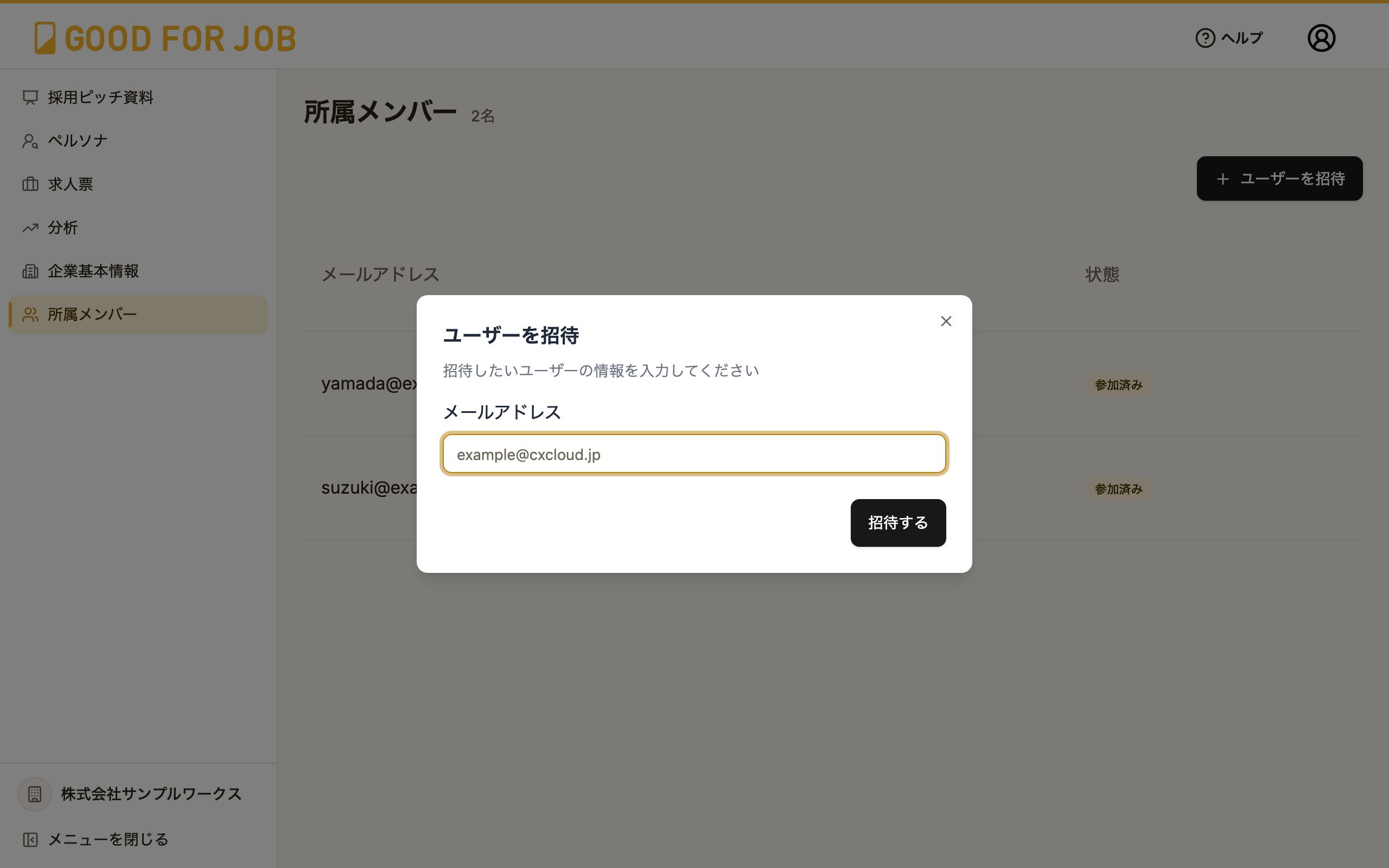This screenshot has height=868, width=1389.
Task: Click the メールアドレス input field in dialog
Action: point(694,454)
